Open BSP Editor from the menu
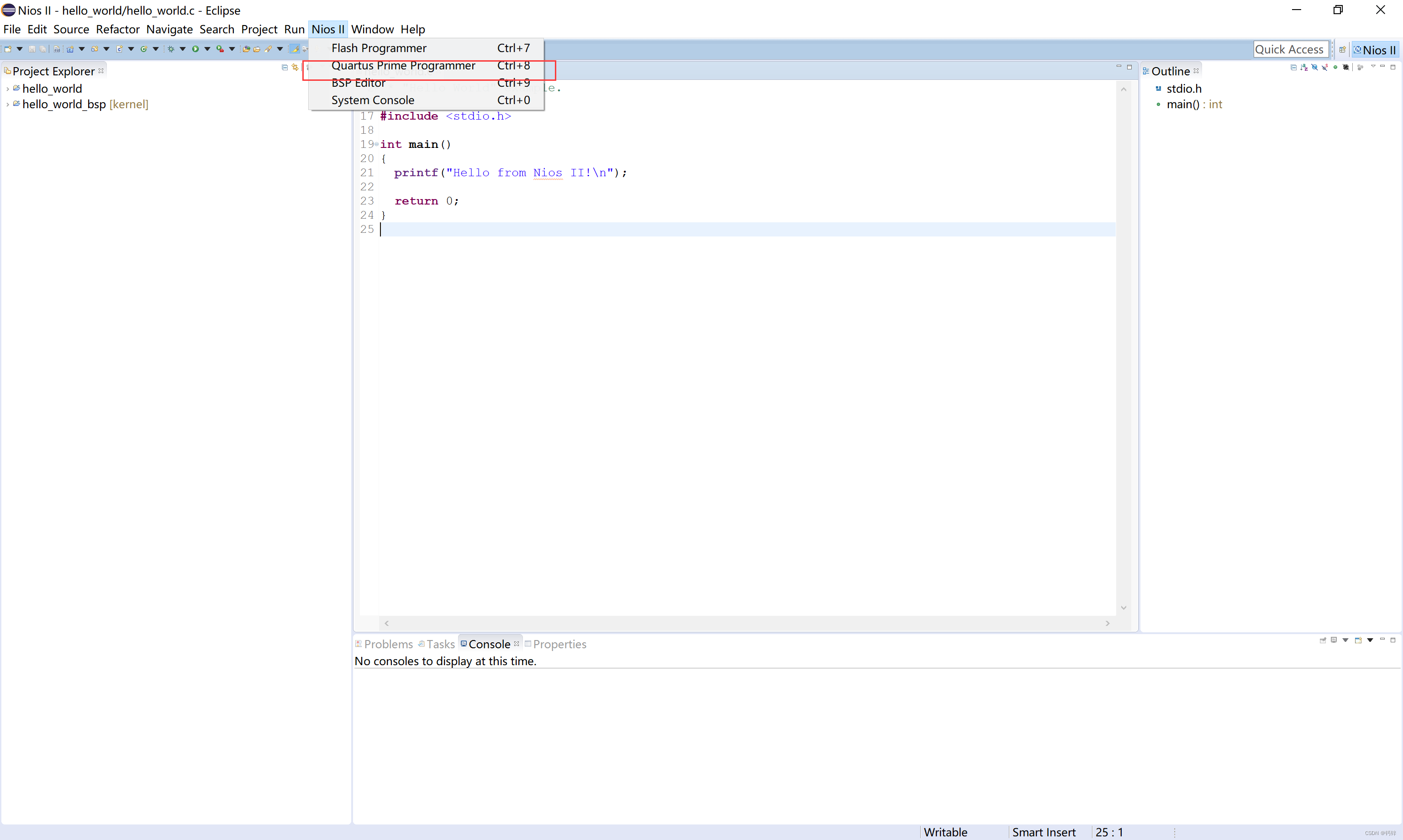This screenshot has width=1403, height=840. [x=359, y=83]
